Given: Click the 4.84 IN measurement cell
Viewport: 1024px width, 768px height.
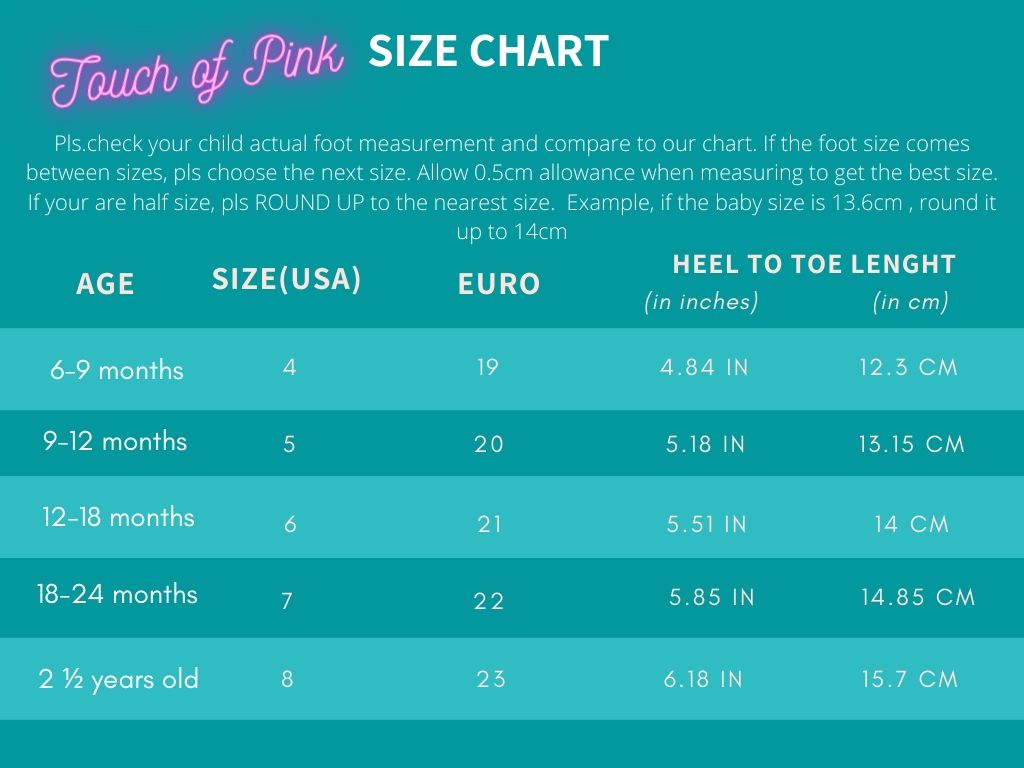Looking at the screenshot, I should pos(704,368).
